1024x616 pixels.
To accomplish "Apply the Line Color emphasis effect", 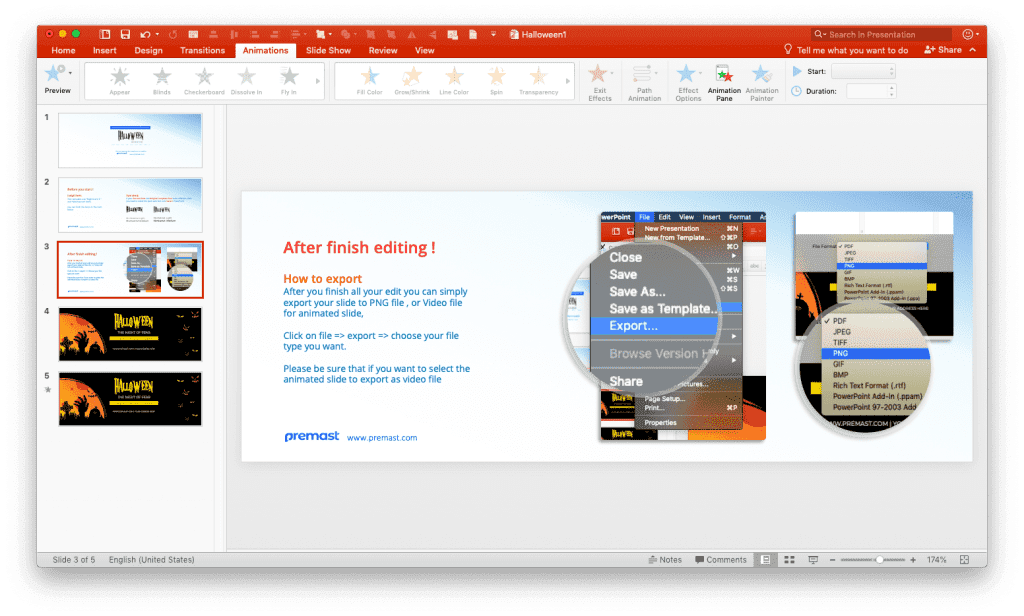I will [x=454, y=81].
